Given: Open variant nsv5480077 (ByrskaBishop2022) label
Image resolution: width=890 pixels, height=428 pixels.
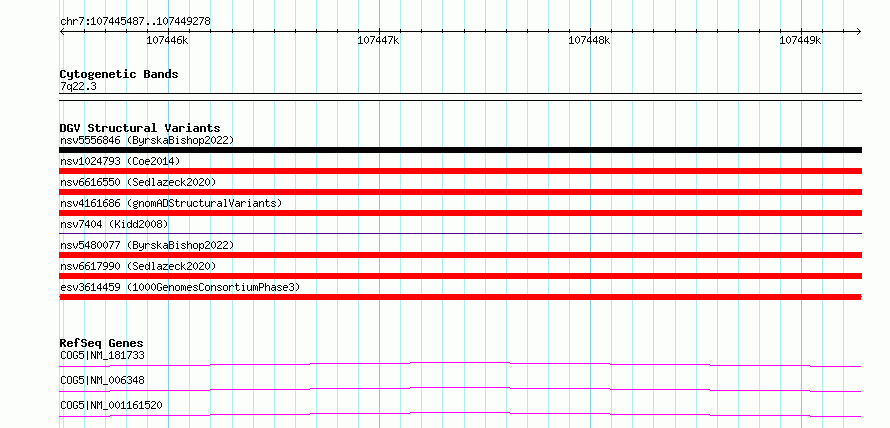Looking at the screenshot, I should click(147, 245).
